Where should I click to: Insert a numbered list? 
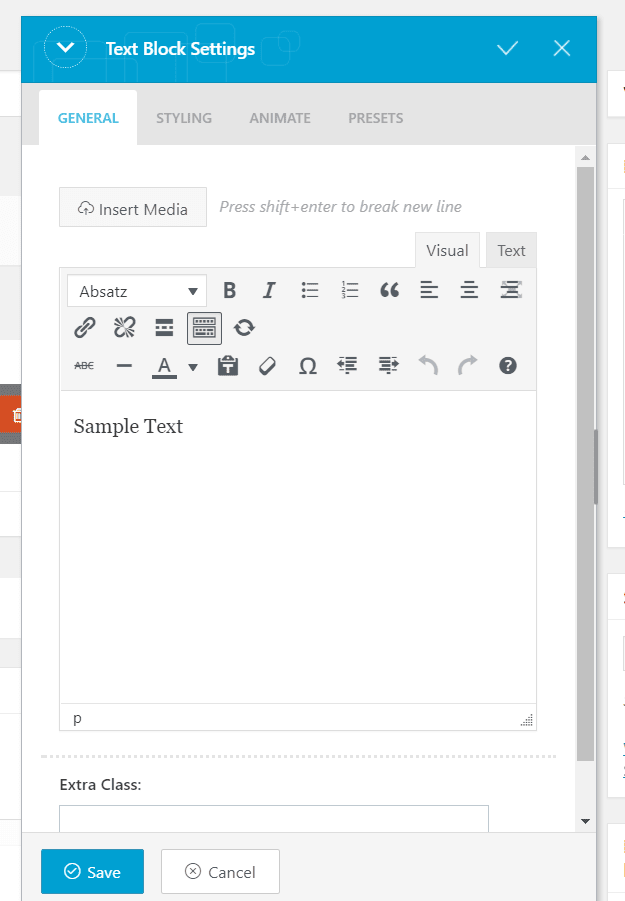(349, 291)
